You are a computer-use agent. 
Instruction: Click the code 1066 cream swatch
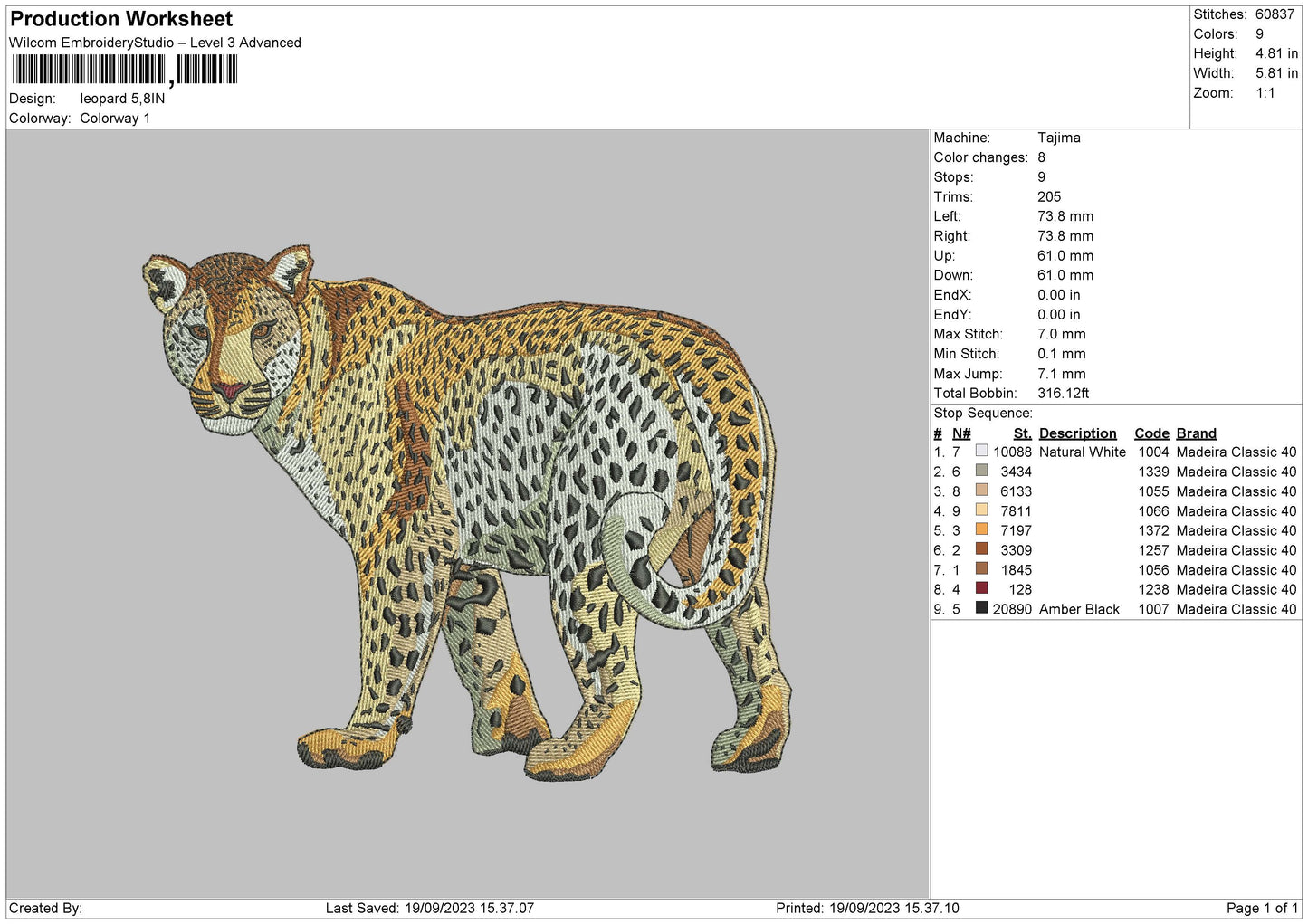(981, 510)
